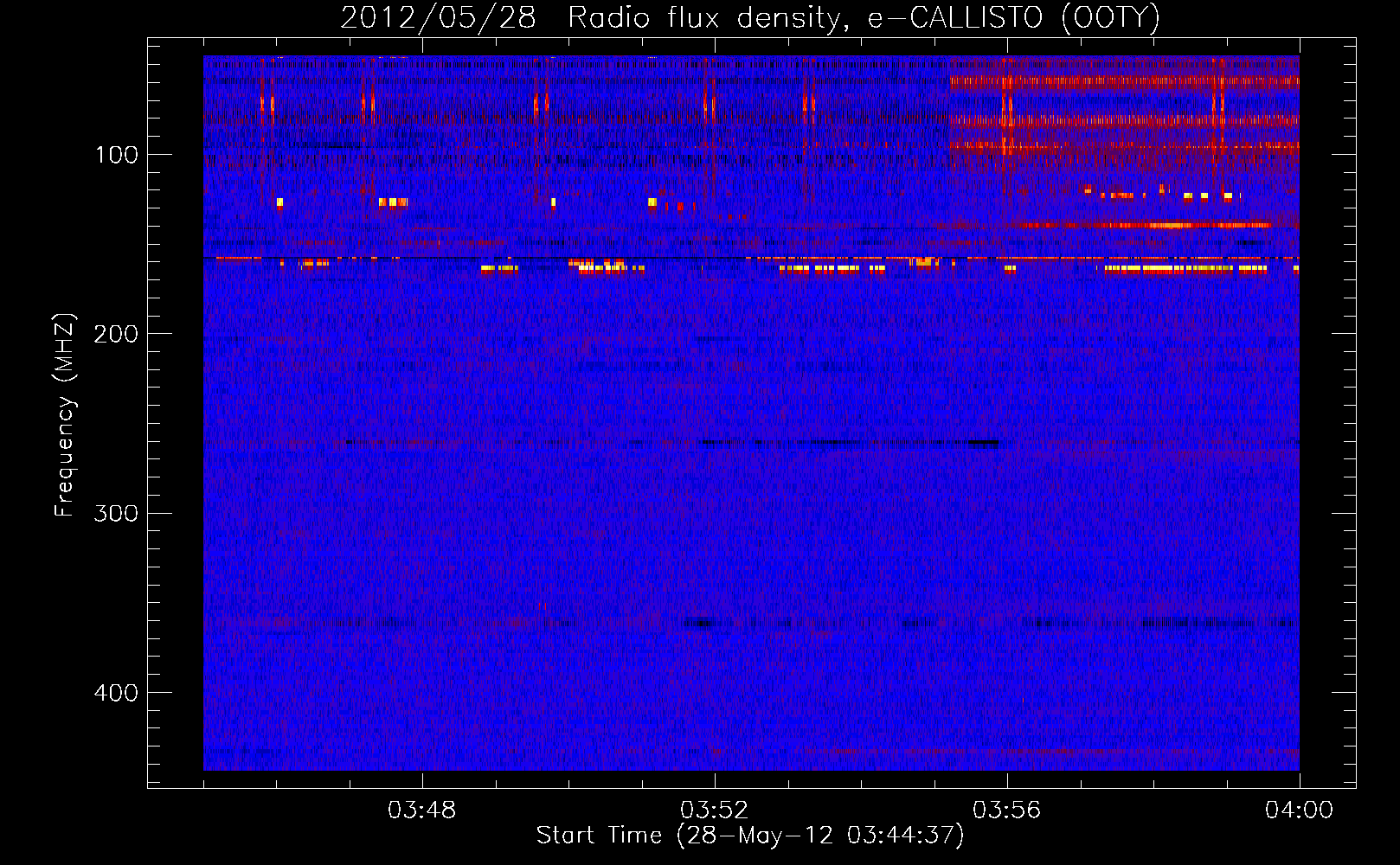This screenshot has width=1400, height=865.
Task: Click the 400 frequency tick label
Action: (116, 693)
